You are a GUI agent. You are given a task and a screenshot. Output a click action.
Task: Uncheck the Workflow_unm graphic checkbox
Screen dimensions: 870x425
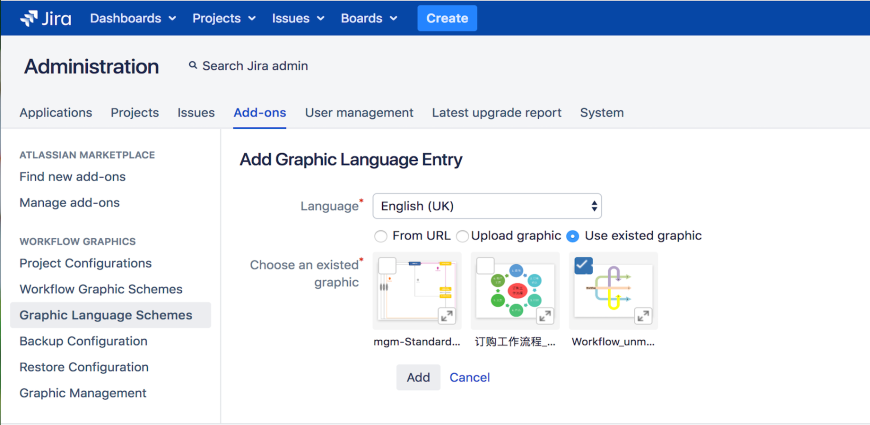click(583, 266)
